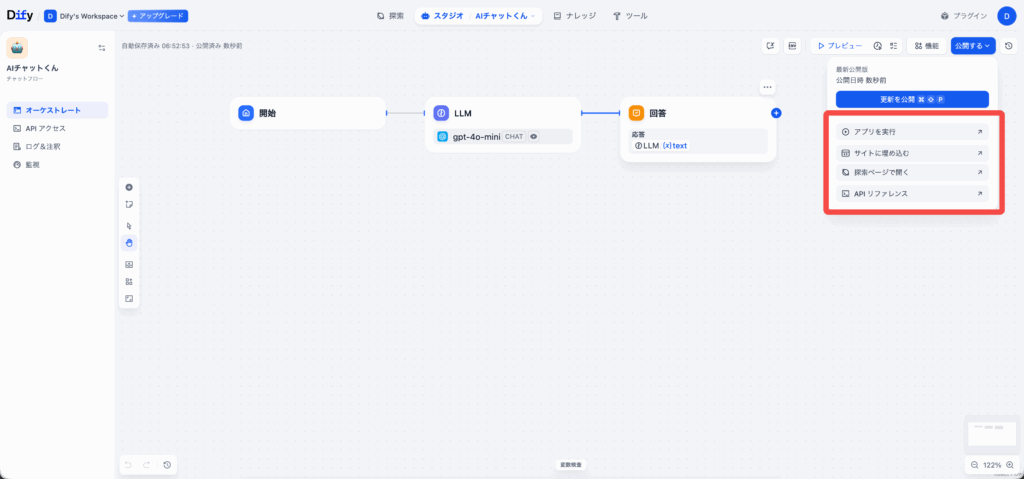1024x479 pixels.
Task: Click the 更新を公開 button
Action: (x=912, y=99)
